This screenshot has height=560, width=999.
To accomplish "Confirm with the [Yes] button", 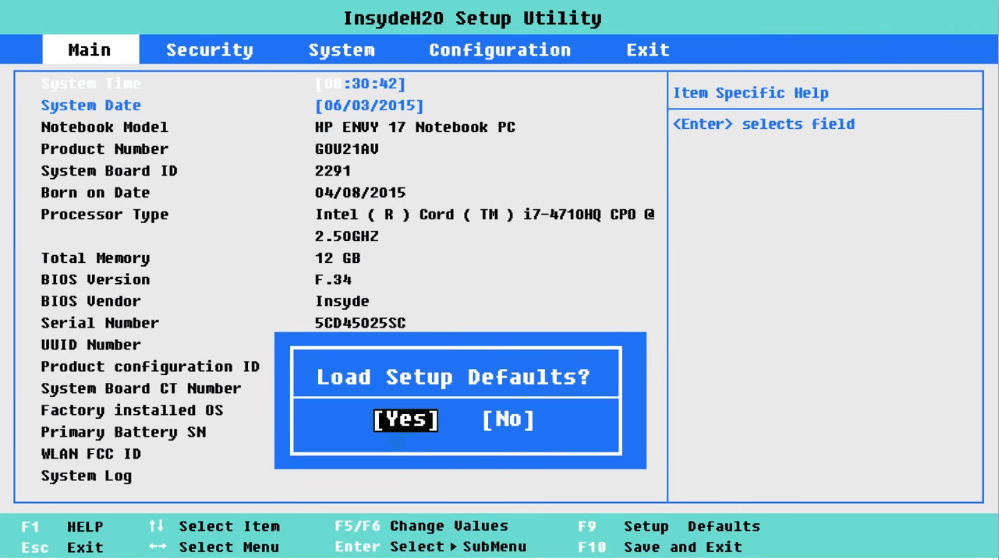I will point(406,419).
